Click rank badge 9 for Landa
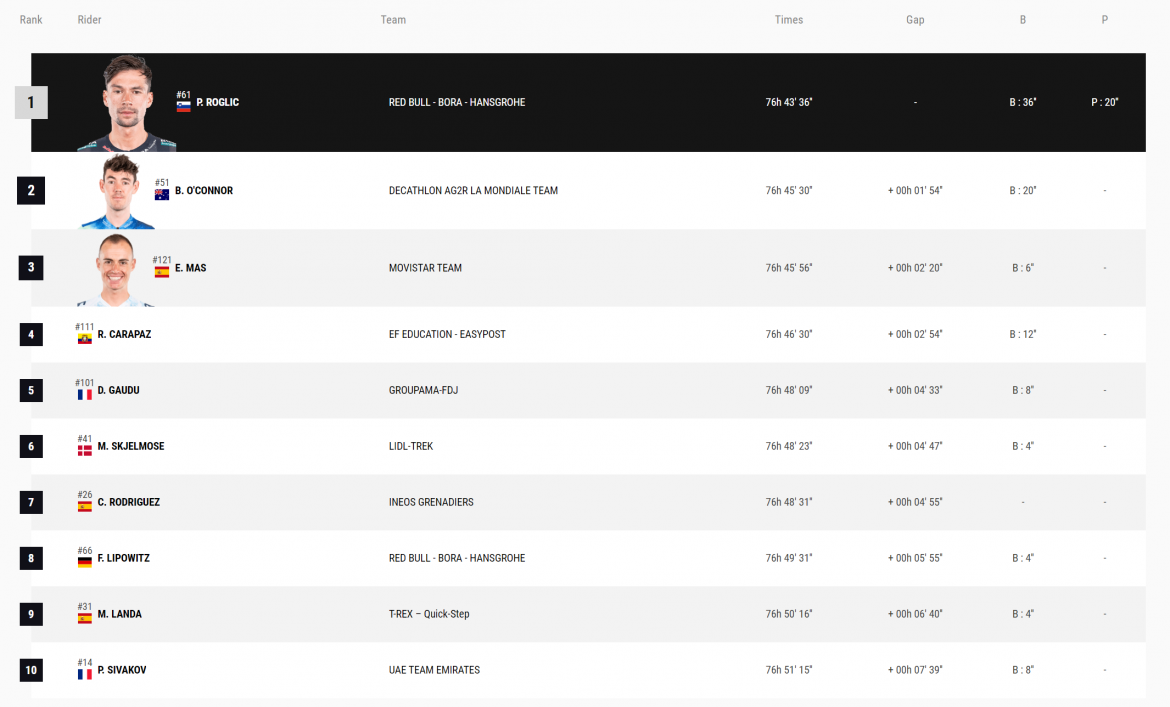The image size is (1170, 707). click(31, 614)
